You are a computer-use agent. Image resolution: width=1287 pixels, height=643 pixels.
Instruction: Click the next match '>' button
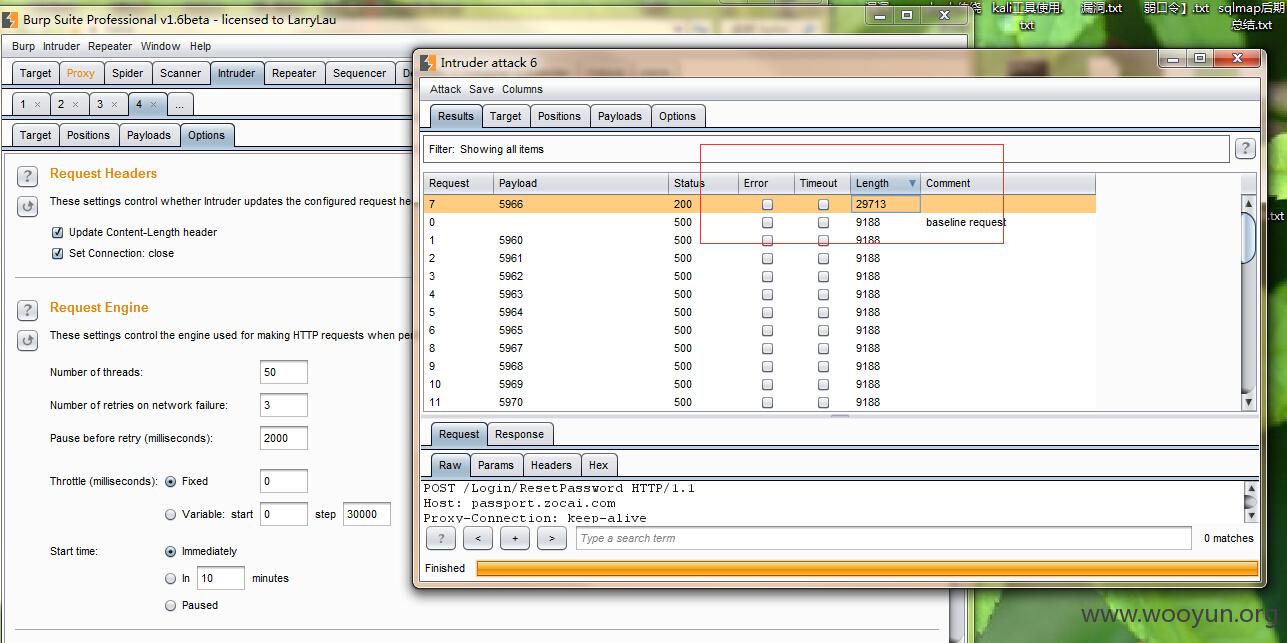coord(552,538)
